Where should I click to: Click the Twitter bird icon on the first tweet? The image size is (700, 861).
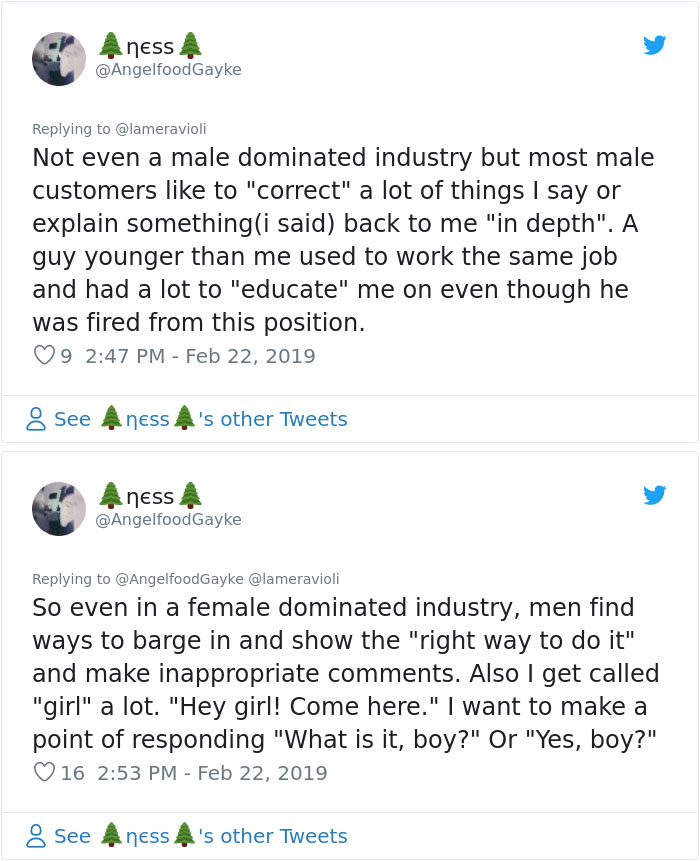click(x=656, y=45)
